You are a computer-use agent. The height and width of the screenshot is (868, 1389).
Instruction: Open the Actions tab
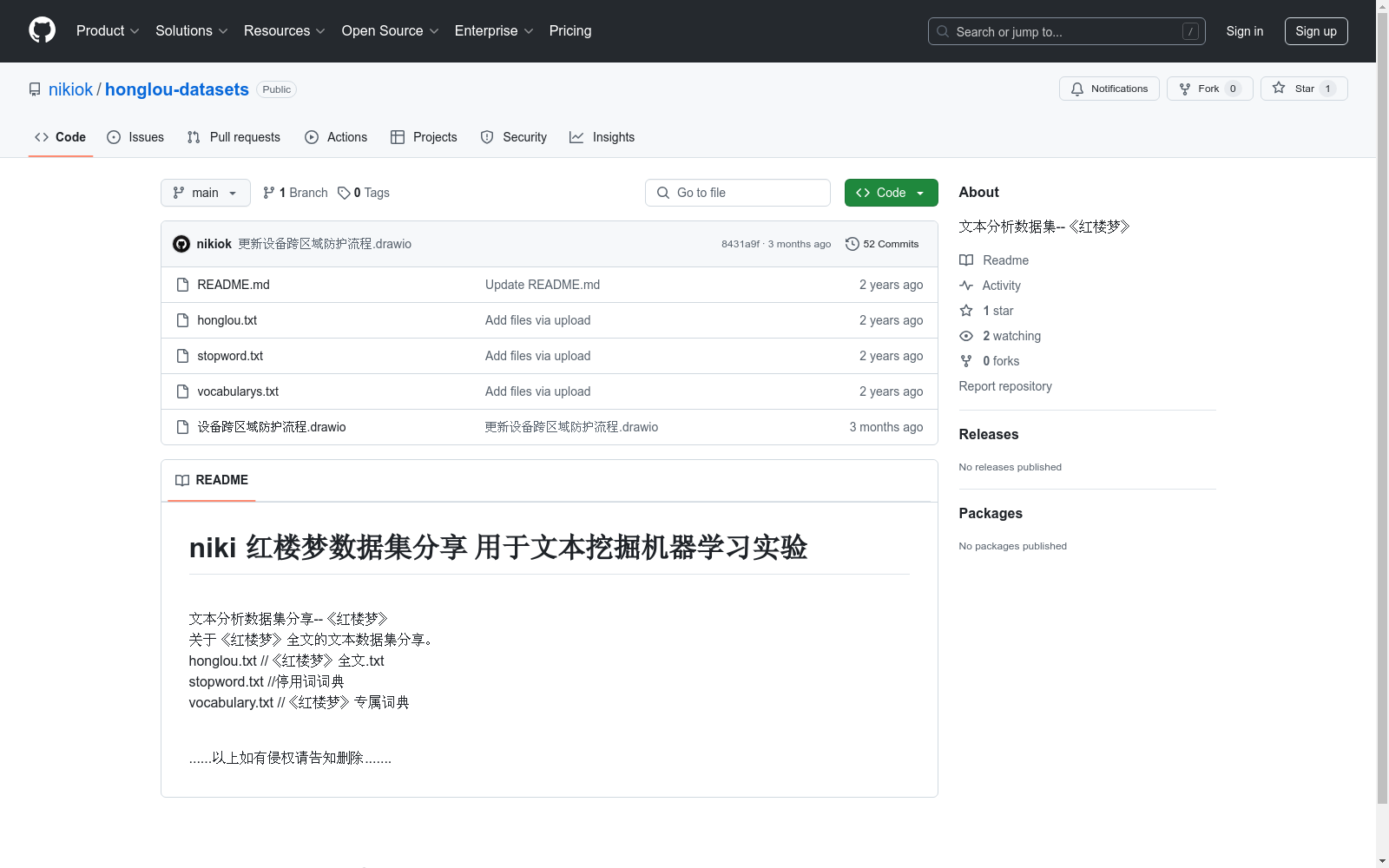point(336,137)
